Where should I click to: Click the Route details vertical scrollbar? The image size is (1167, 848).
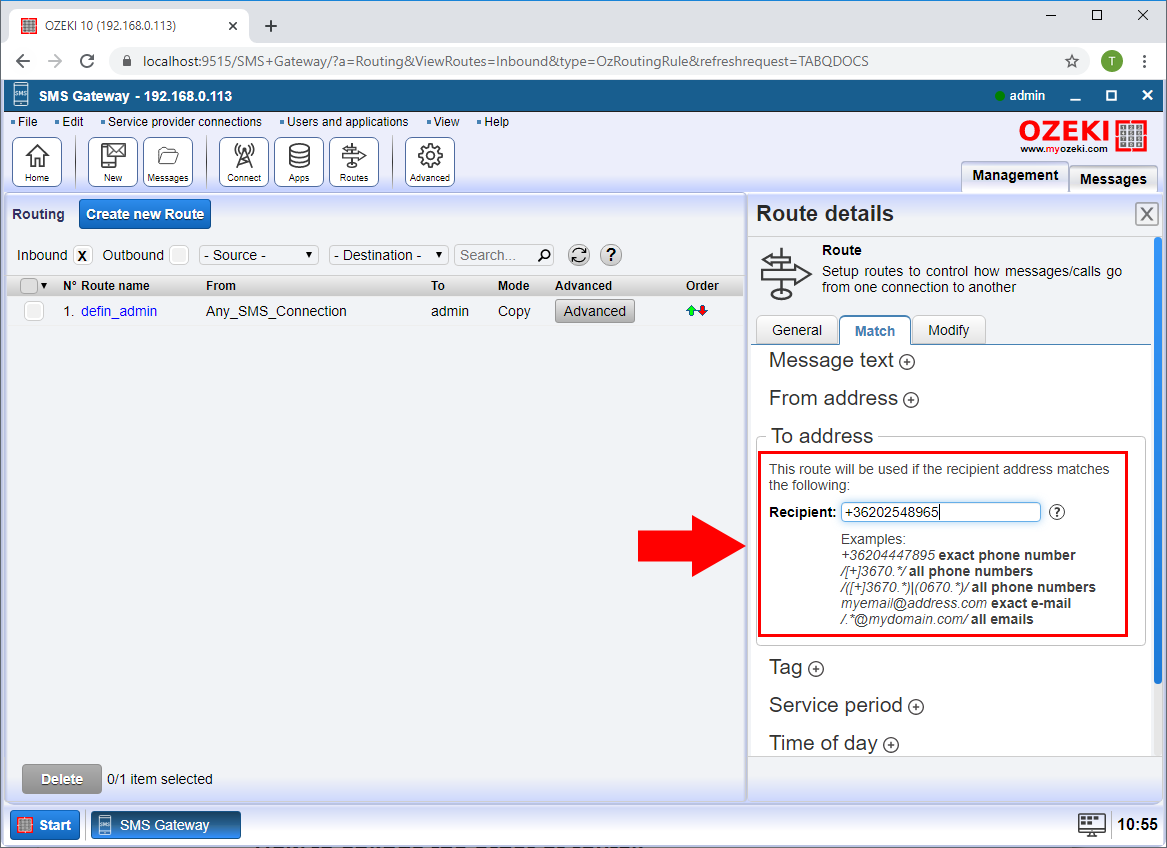coord(1157,460)
